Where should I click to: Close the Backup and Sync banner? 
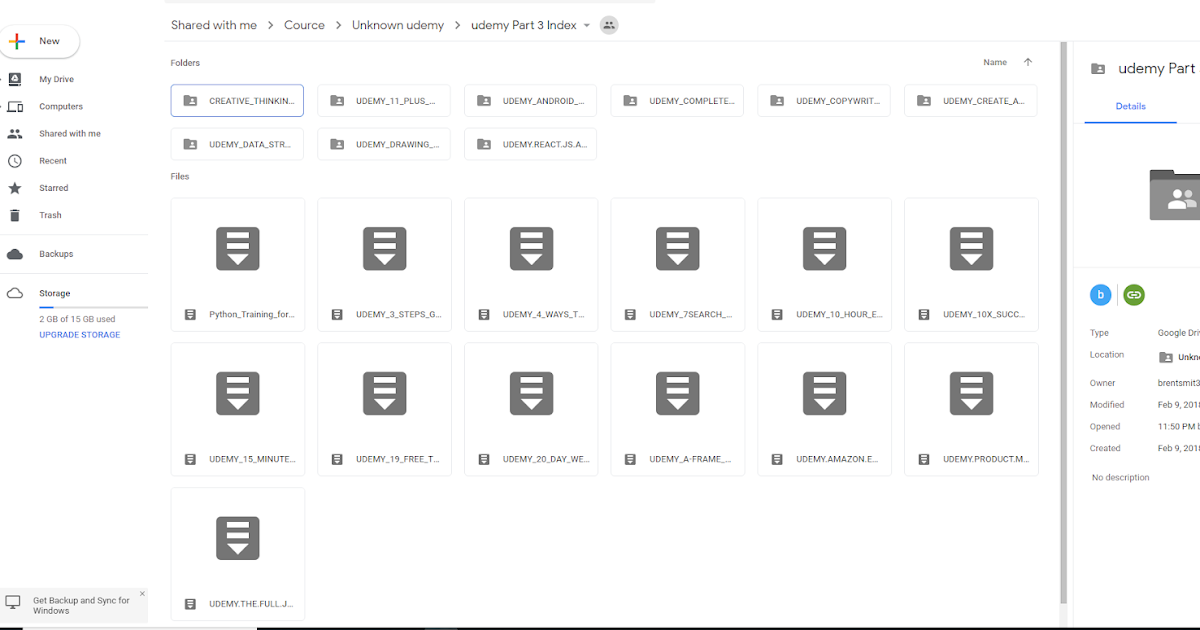click(142, 594)
